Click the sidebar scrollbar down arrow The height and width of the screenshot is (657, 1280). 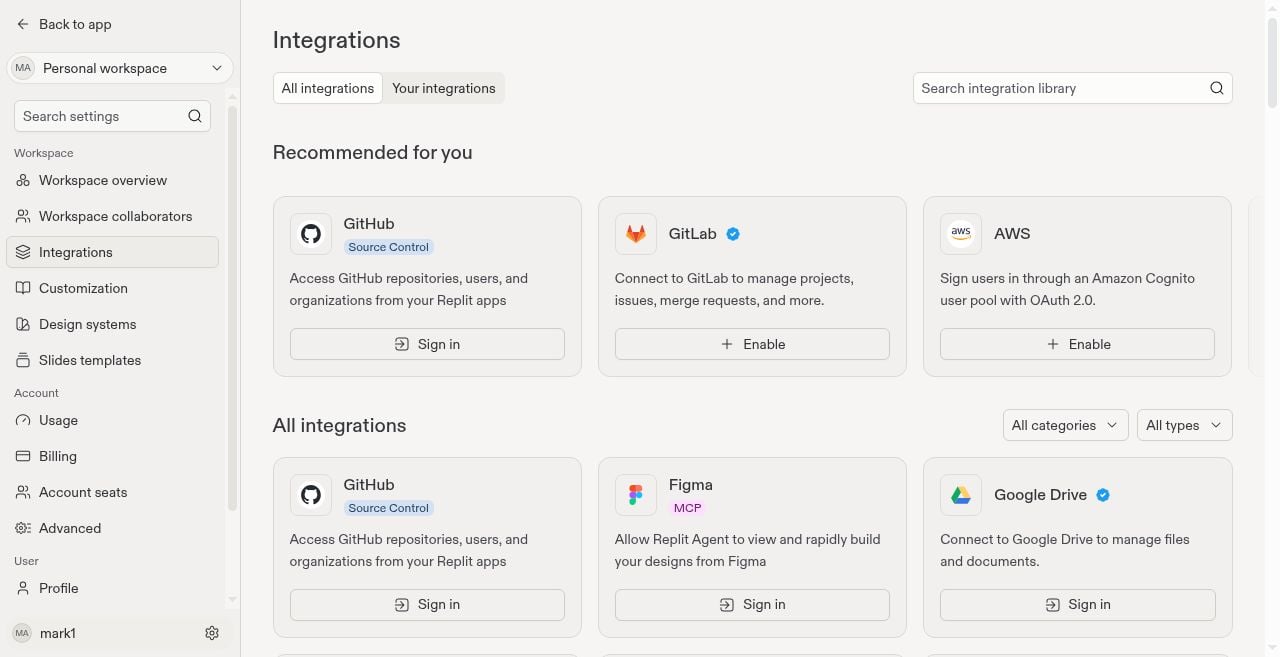pyautogui.click(x=233, y=600)
